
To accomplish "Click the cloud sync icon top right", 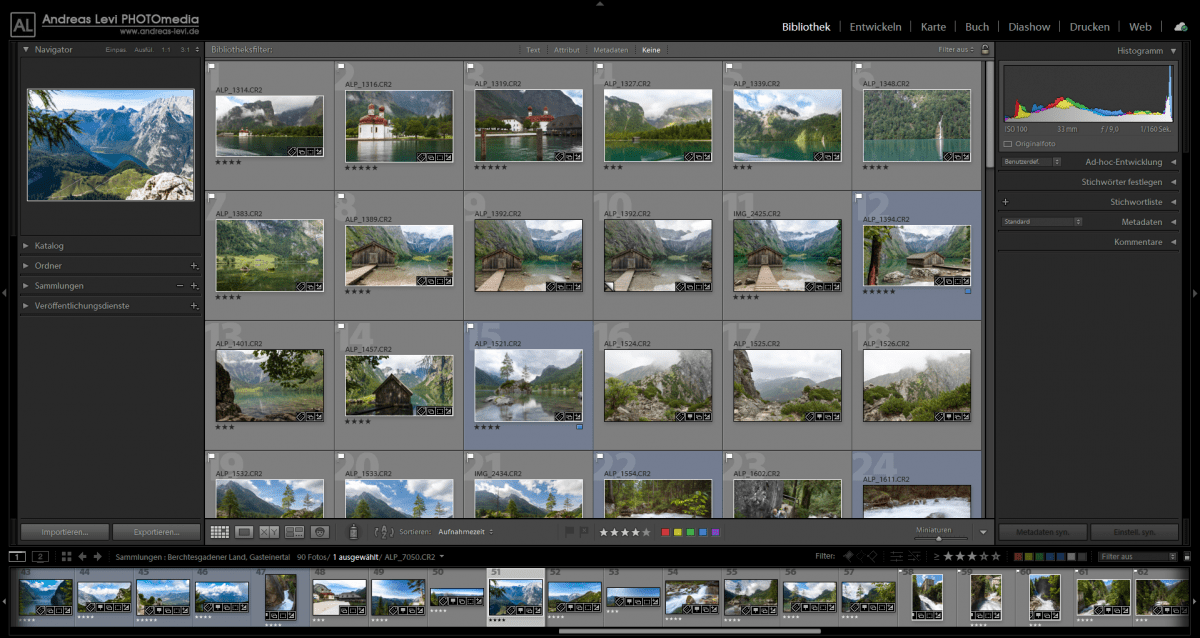I will point(1180,25).
